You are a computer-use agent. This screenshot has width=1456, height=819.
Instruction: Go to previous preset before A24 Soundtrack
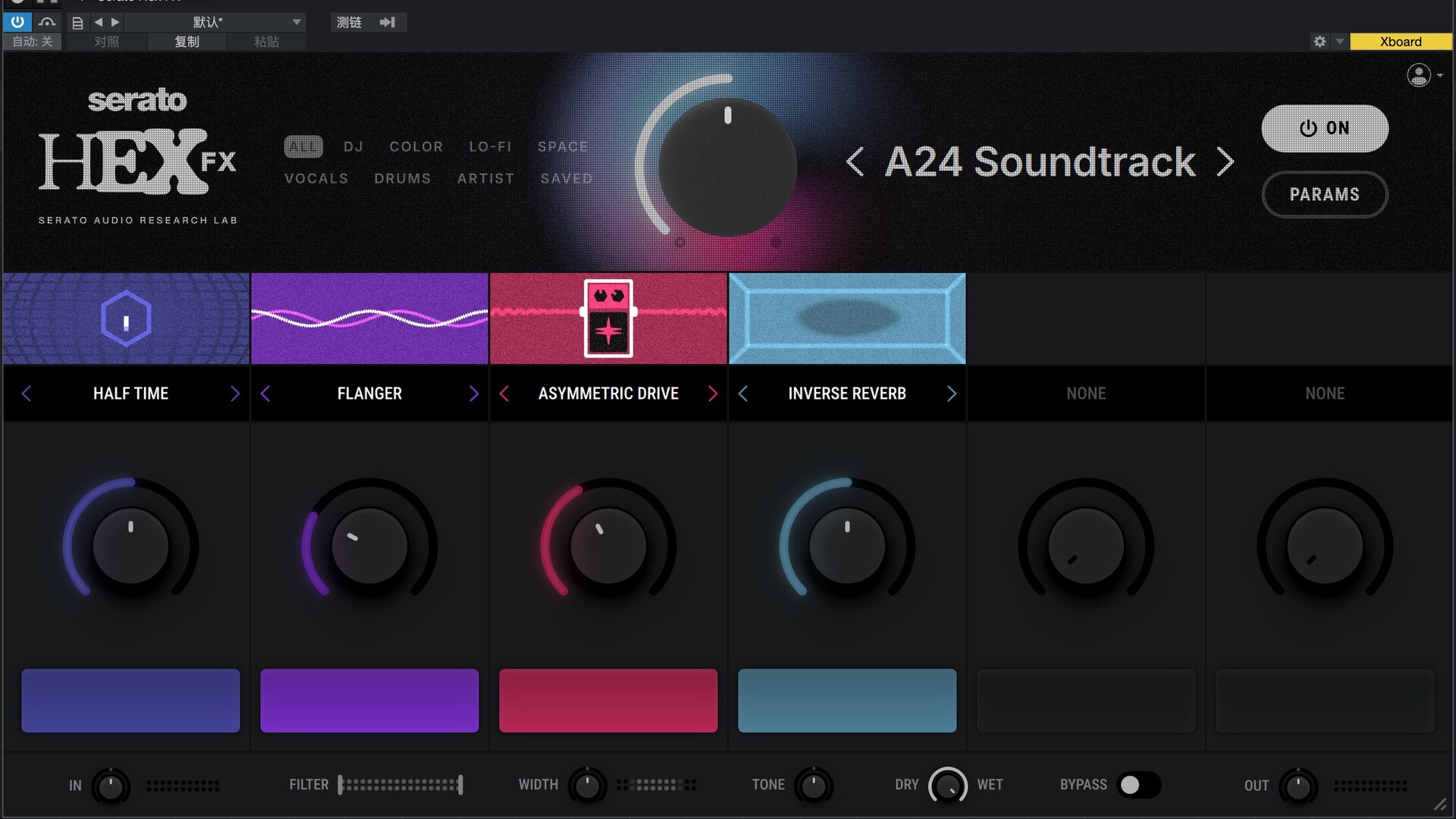click(x=855, y=162)
